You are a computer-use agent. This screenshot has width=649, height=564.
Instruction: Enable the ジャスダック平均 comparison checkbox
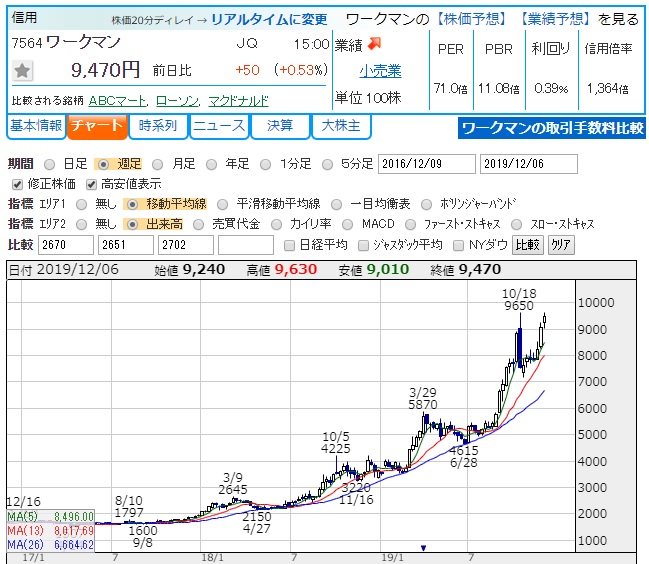[363, 245]
